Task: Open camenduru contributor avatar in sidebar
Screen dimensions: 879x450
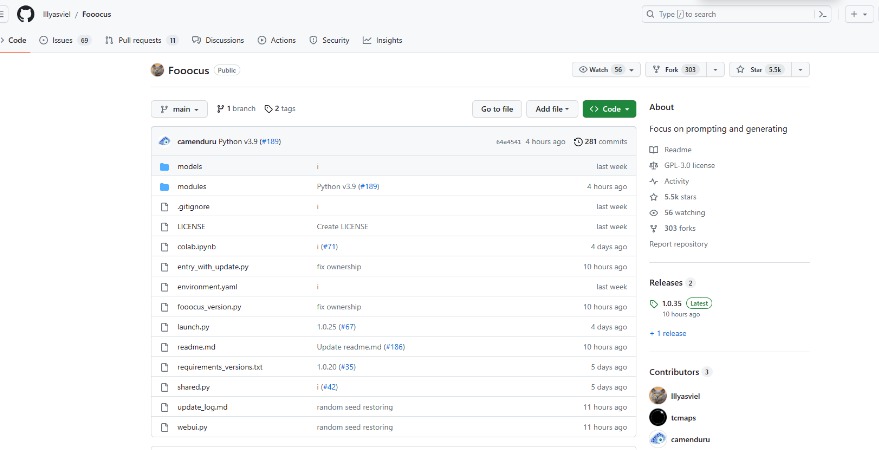Action: 658,439
